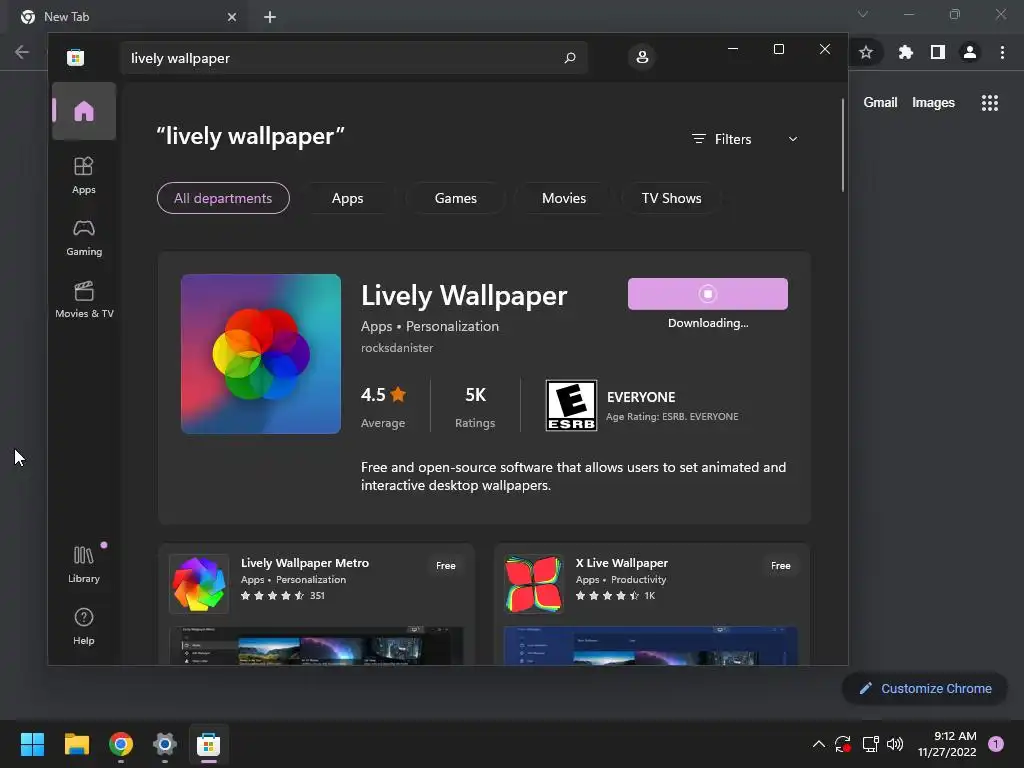1024x768 pixels.
Task: Click Chrome's back arrow button
Action: [22, 52]
